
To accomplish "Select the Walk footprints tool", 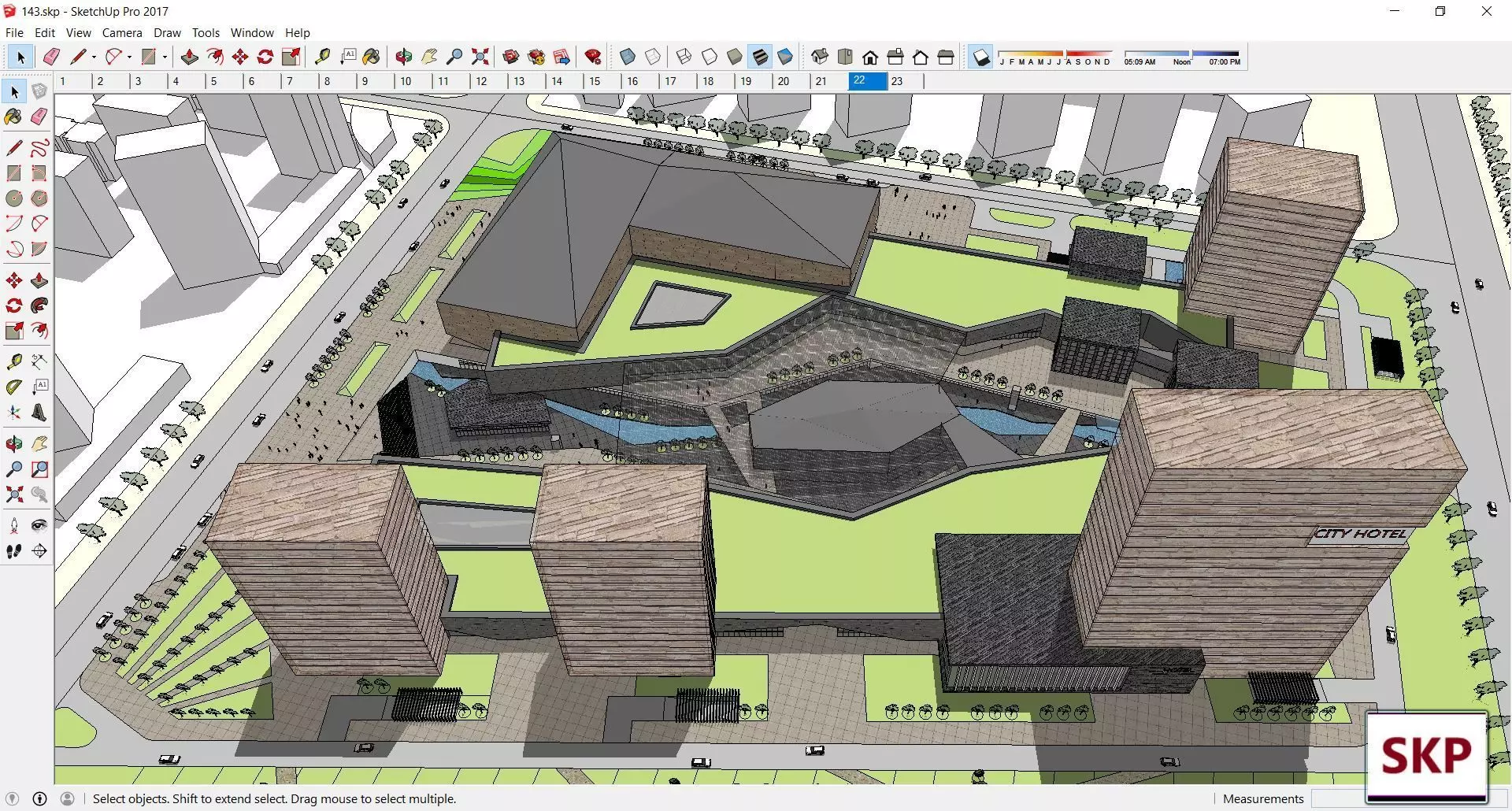I will pos(13,551).
